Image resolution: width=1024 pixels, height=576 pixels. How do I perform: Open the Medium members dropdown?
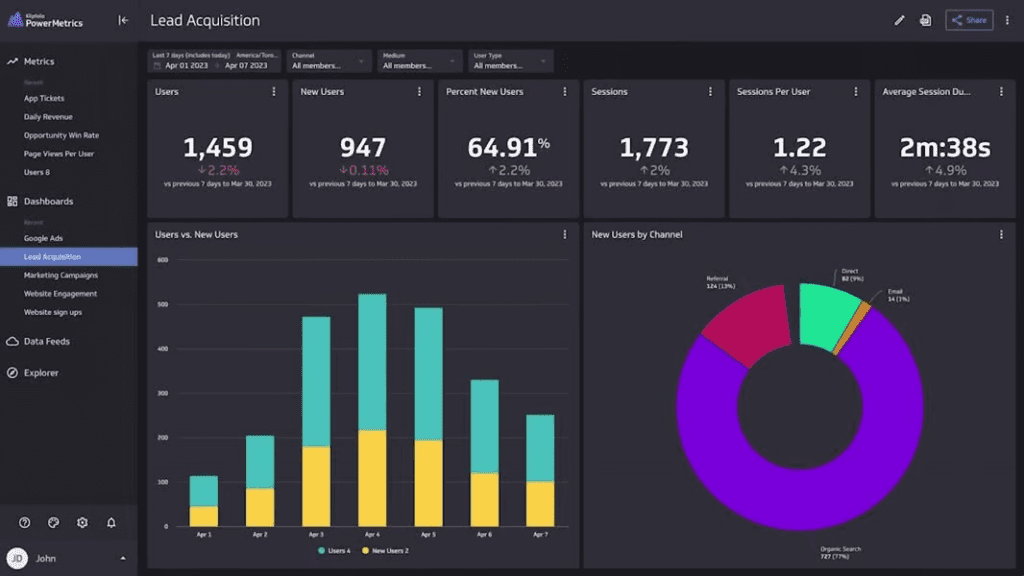[x=420, y=61]
